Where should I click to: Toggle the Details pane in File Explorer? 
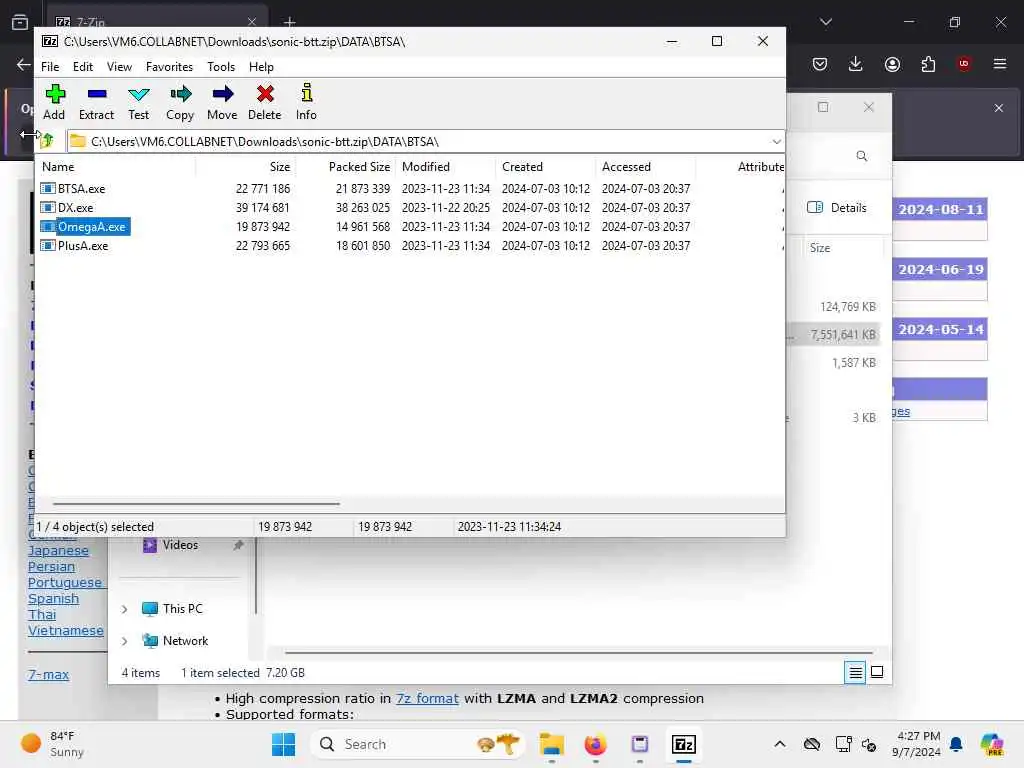click(837, 208)
